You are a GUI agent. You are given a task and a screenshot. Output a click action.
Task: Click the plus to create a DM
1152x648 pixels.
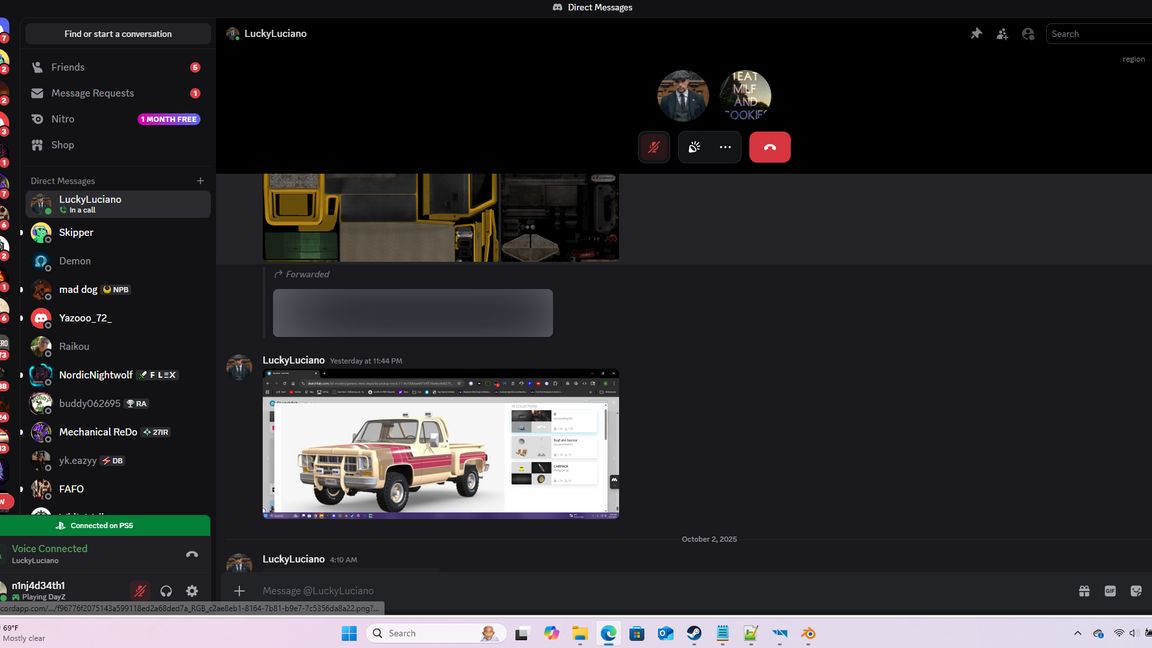tap(200, 181)
